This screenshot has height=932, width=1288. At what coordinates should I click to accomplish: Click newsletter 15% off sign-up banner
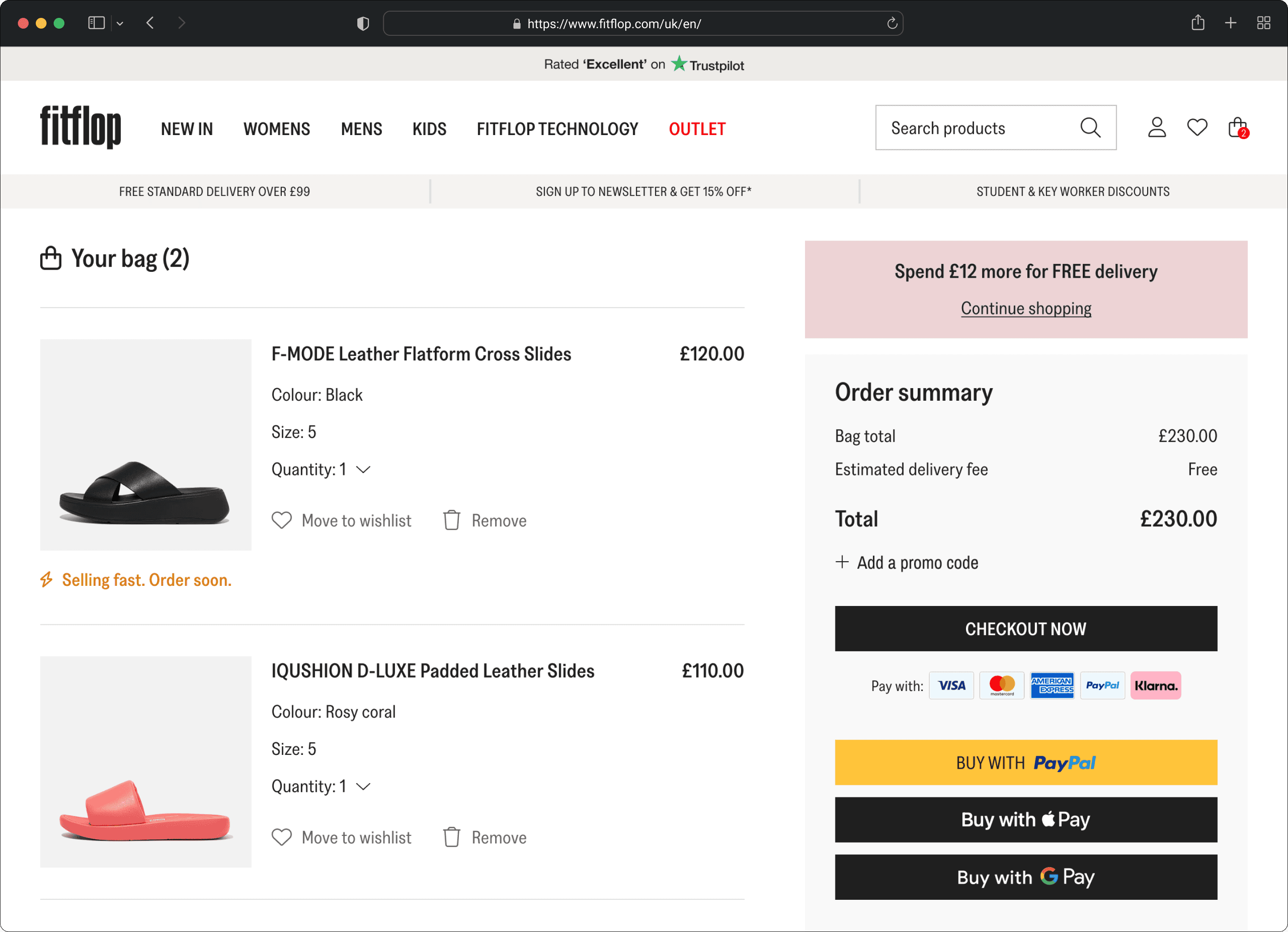point(644,191)
